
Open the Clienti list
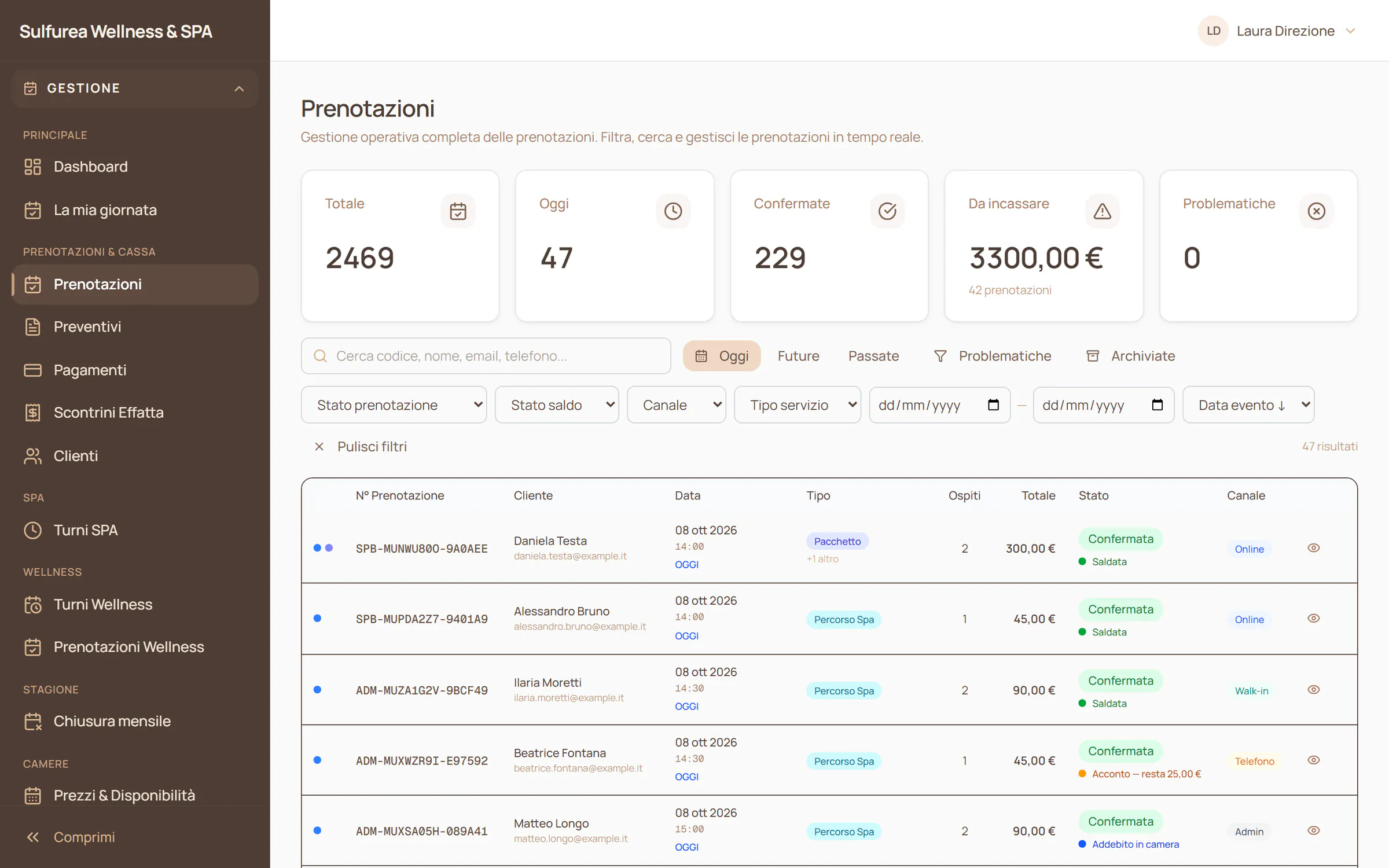[x=134, y=456]
